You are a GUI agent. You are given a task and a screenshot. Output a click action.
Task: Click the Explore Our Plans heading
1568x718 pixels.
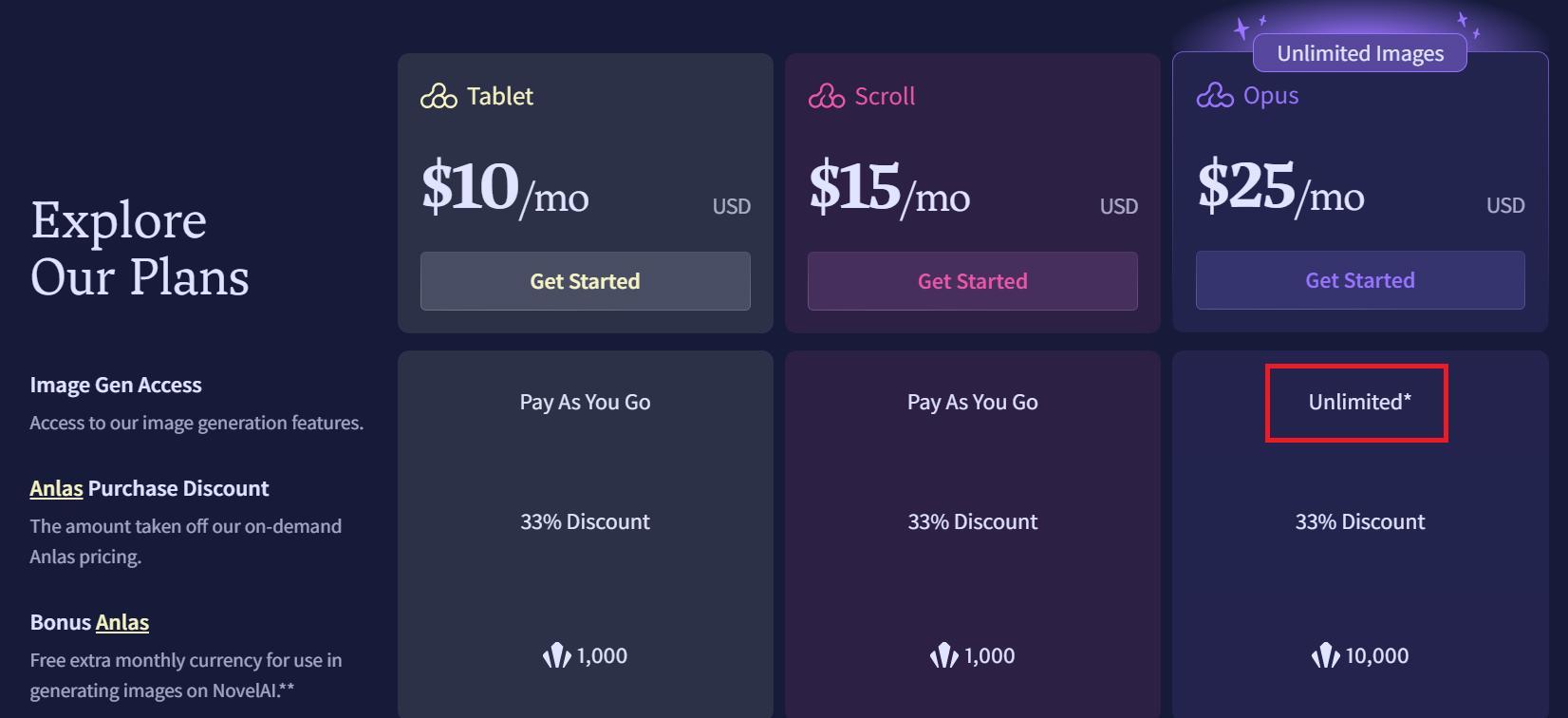click(140, 249)
